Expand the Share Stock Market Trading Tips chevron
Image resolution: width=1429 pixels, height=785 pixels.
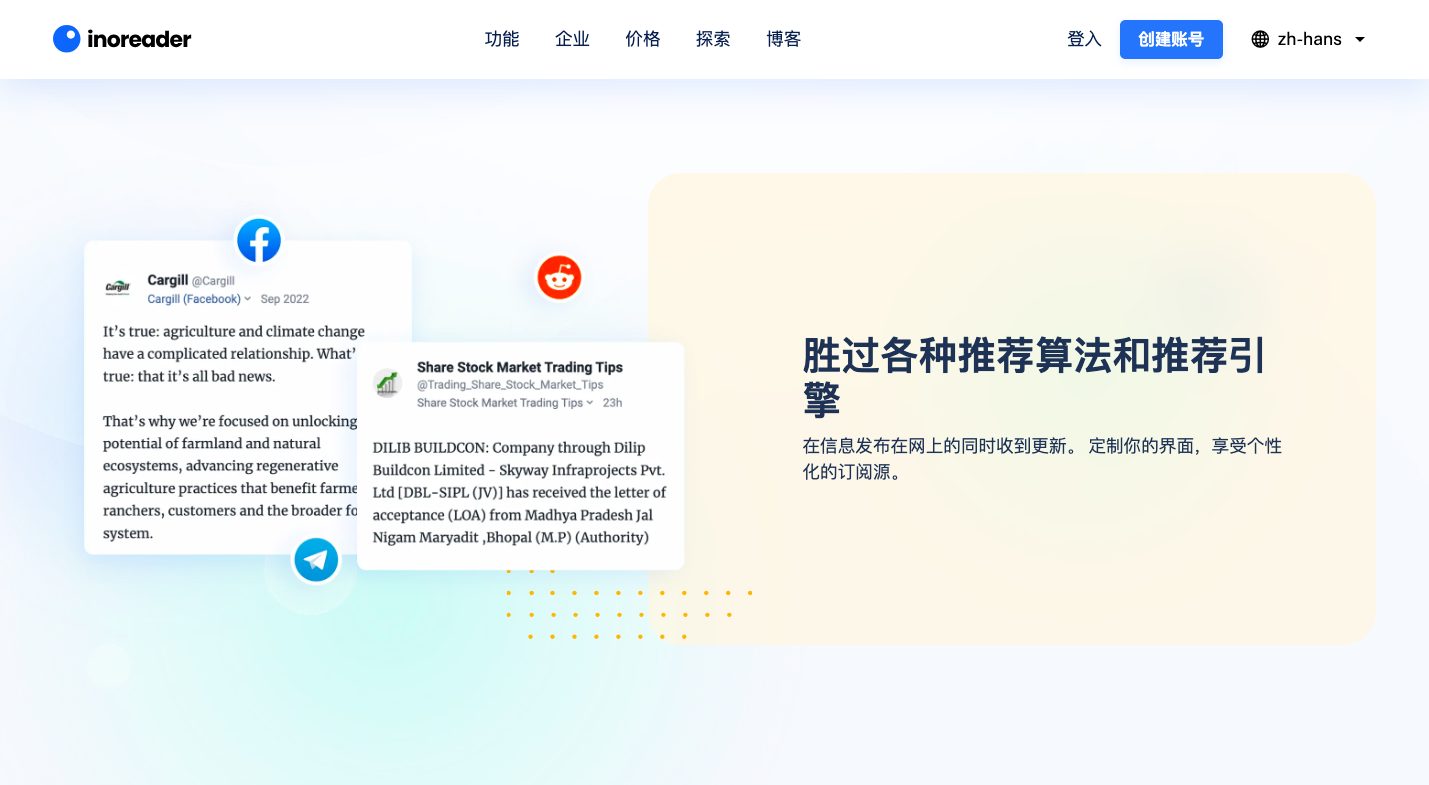tap(590, 403)
